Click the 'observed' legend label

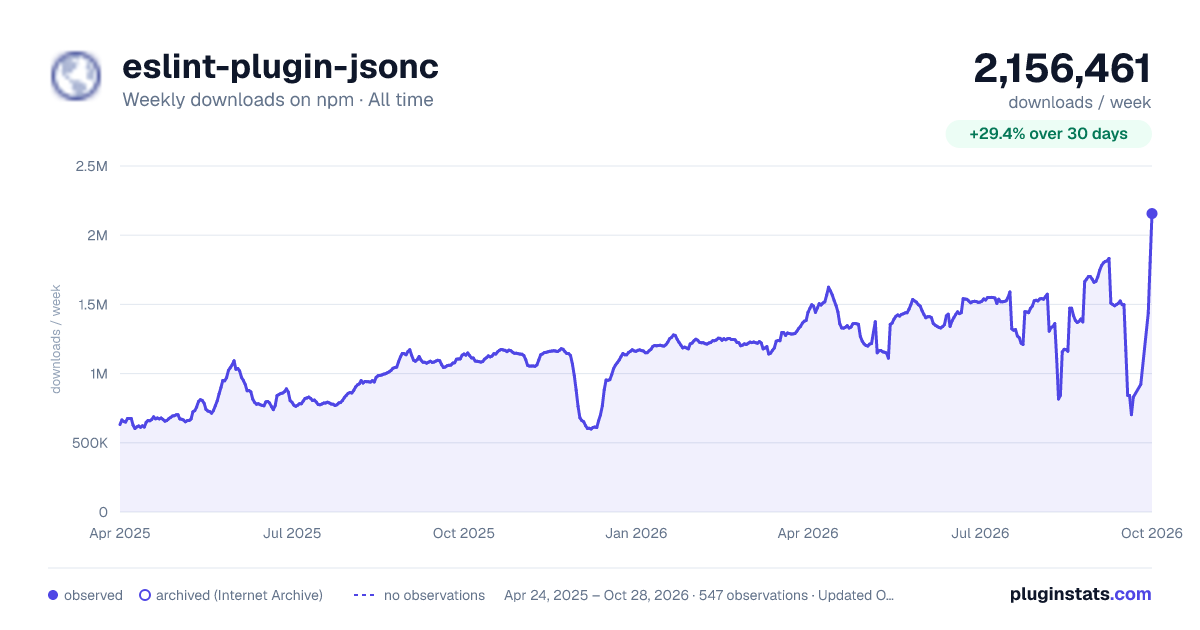[93, 595]
